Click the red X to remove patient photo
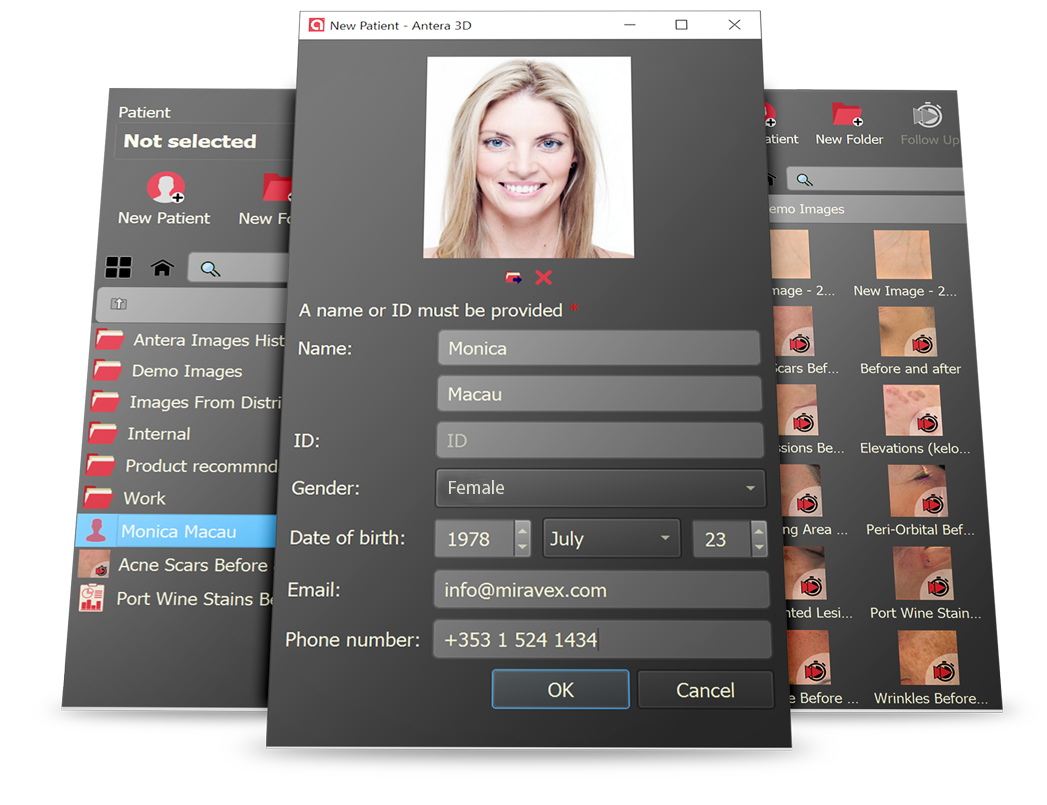1047x805 pixels. pyautogui.click(x=543, y=278)
